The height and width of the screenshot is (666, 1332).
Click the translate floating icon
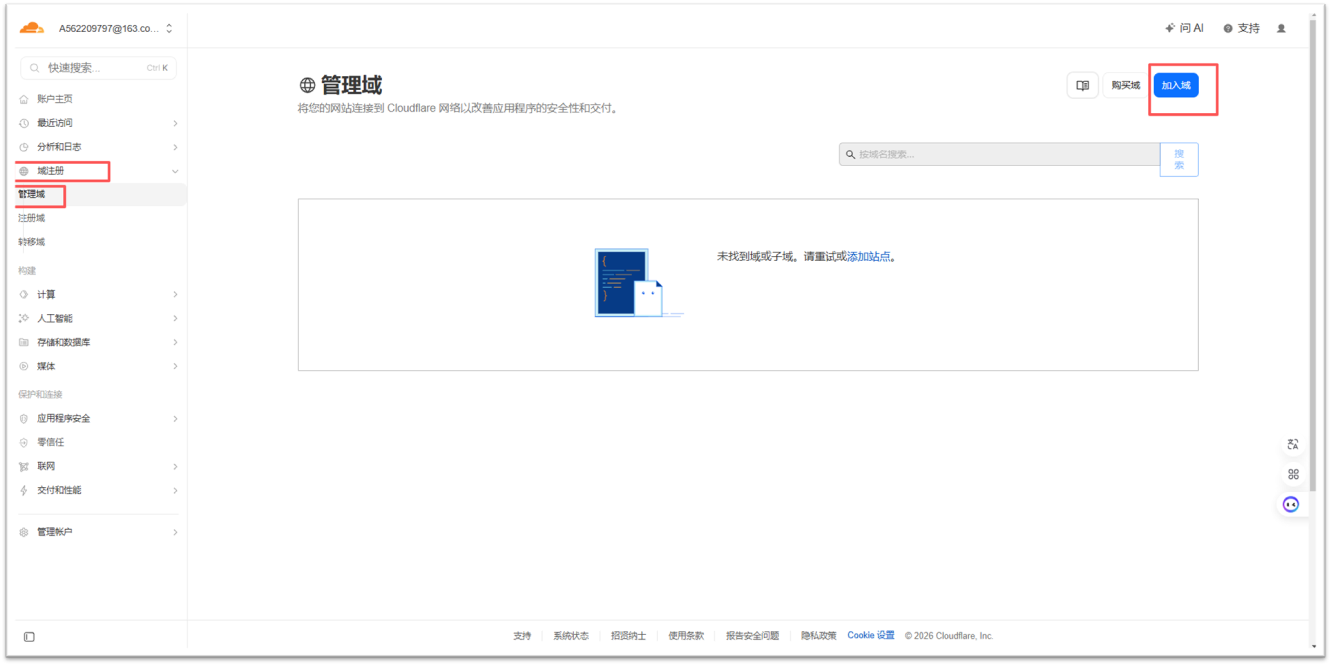click(x=1292, y=444)
